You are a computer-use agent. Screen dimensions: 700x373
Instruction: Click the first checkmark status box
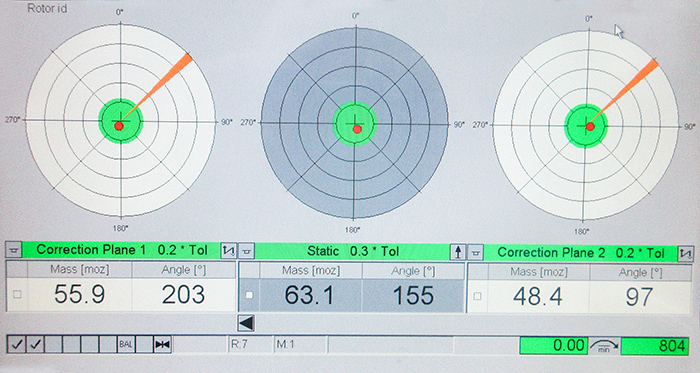click(x=17, y=344)
